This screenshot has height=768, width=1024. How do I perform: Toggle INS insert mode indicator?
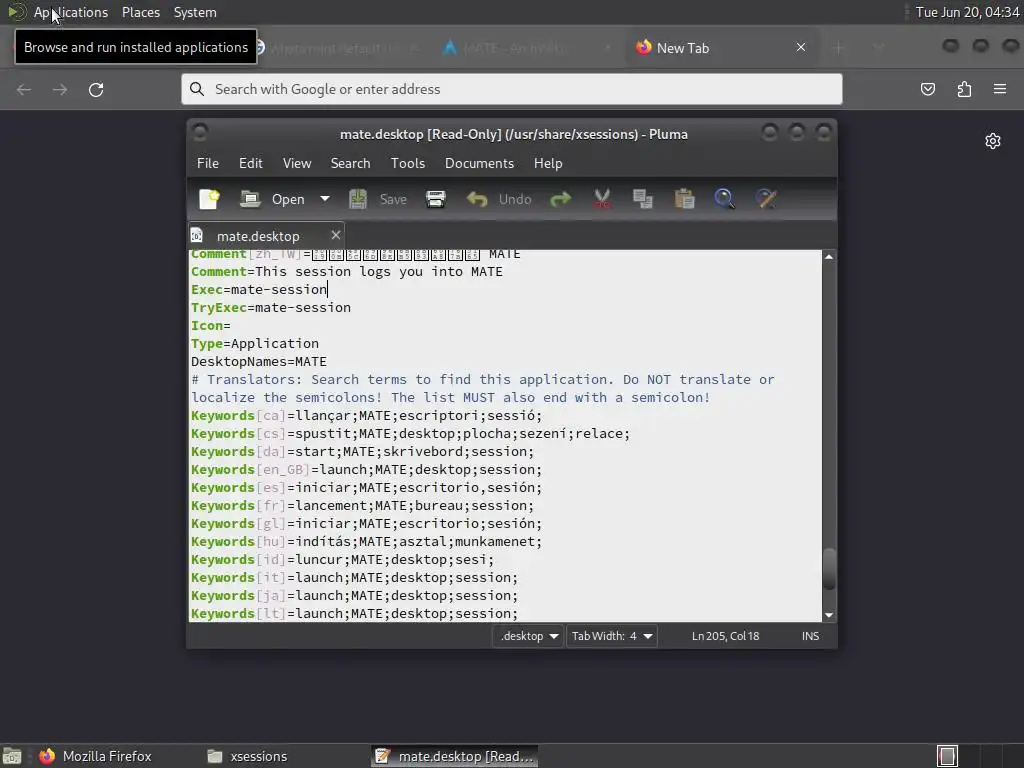810,636
